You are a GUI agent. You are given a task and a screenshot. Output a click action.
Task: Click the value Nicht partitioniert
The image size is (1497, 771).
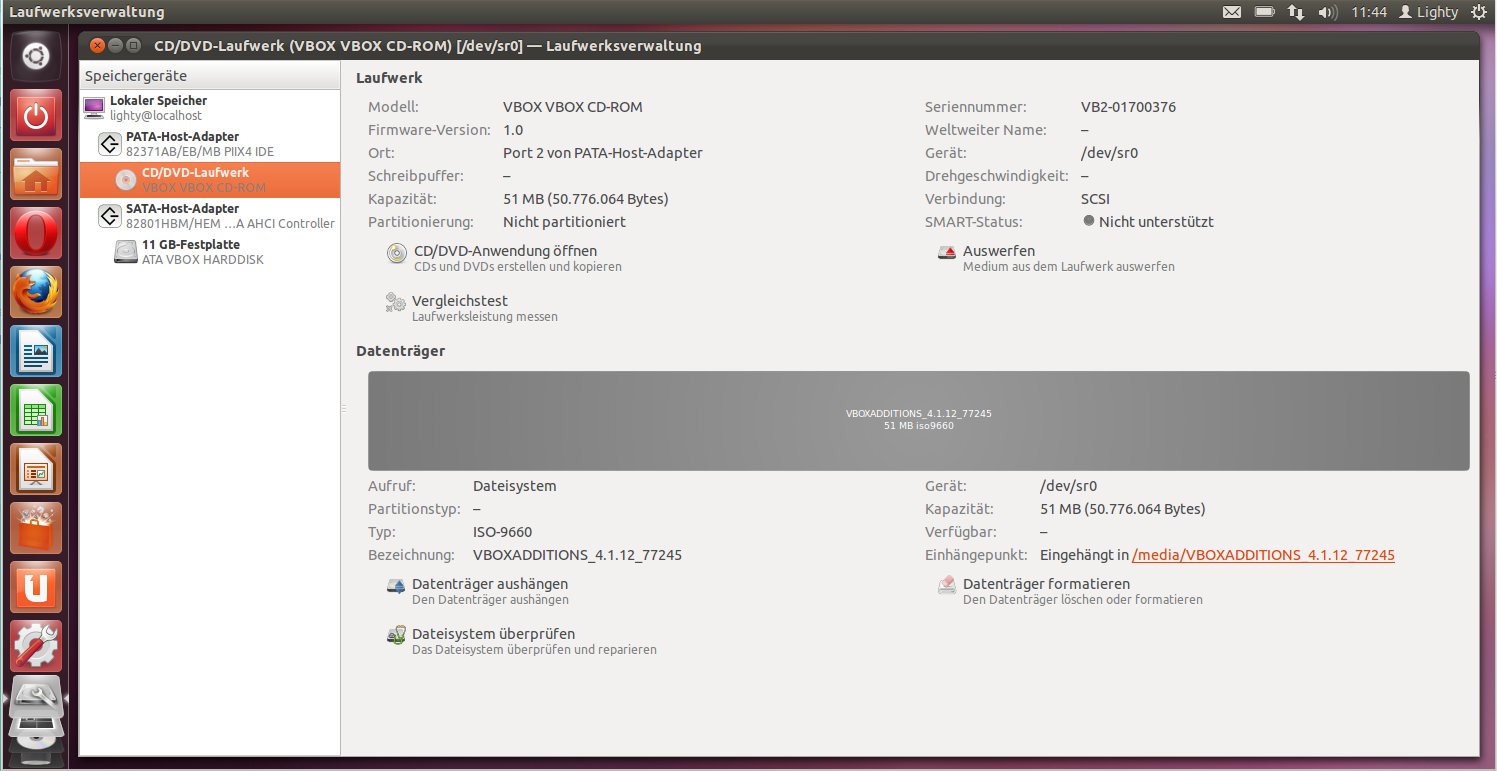pos(564,222)
